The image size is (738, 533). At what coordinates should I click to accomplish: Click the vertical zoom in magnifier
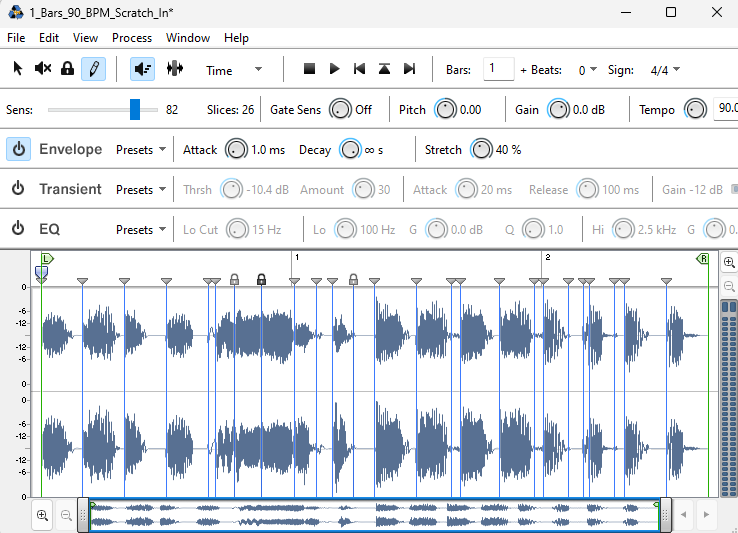pos(728,262)
